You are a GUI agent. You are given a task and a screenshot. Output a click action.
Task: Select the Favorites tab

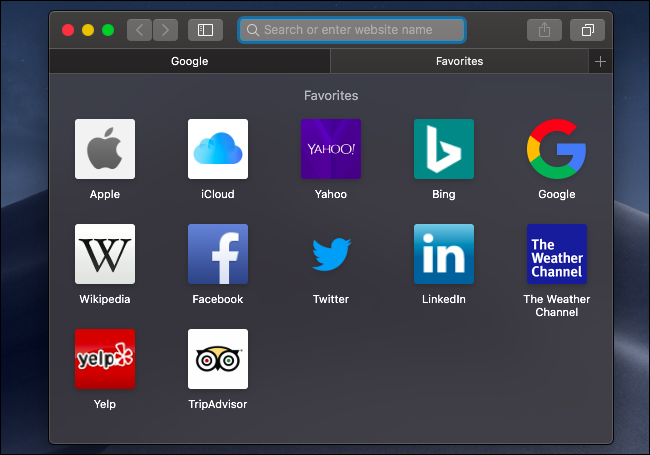click(x=459, y=61)
